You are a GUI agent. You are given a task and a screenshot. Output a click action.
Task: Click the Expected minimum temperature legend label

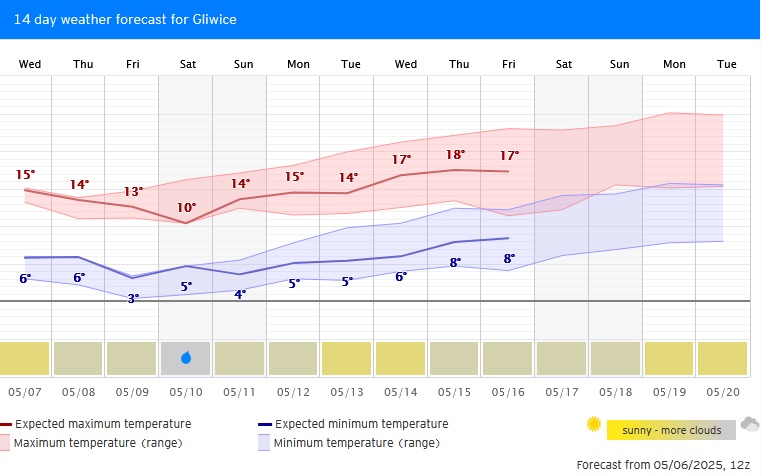pos(361,424)
